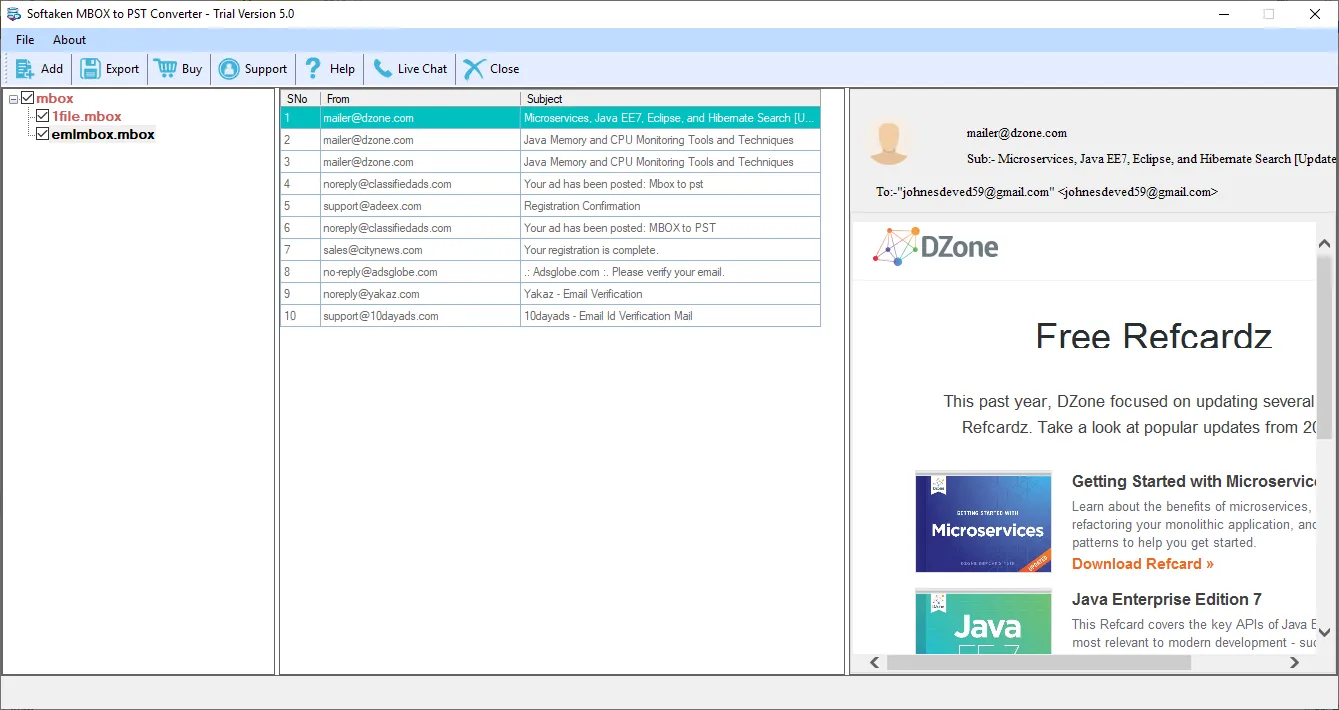Click the Microservices refcard thumbnail
1339x710 pixels.
click(983, 521)
